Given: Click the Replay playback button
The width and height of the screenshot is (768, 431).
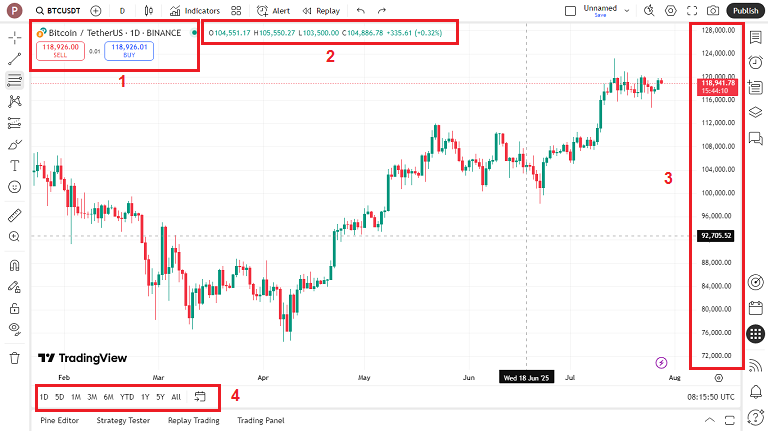Looking at the screenshot, I should point(322,10).
